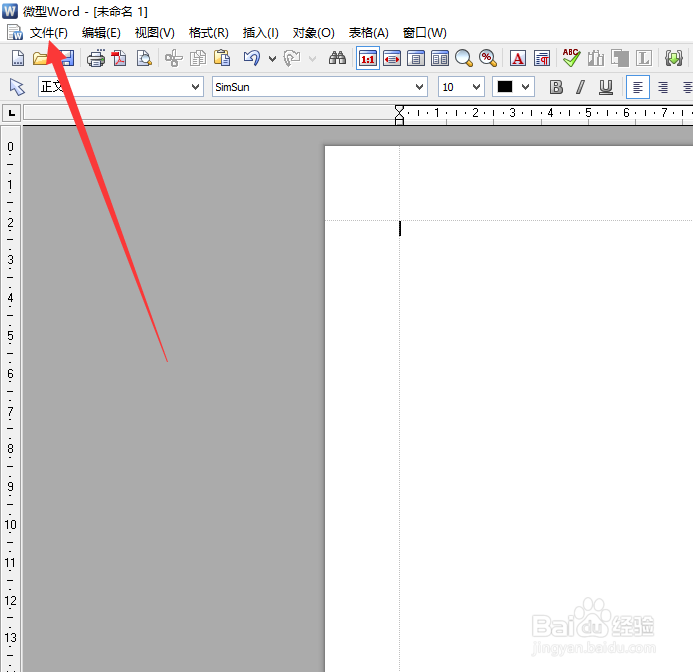Open the 表格(A) menu
This screenshot has width=693, height=672.
369,33
